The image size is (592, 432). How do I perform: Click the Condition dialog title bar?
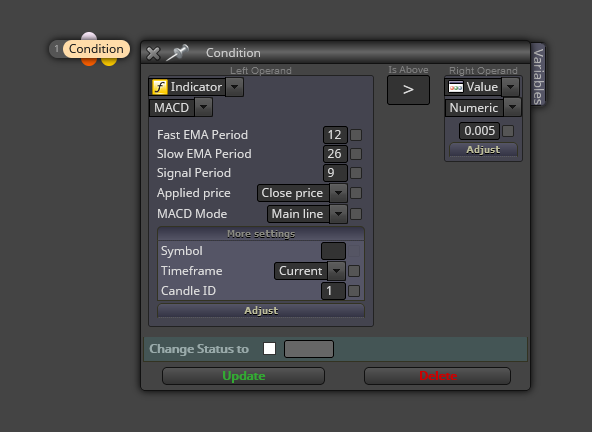[x=336, y=52]
